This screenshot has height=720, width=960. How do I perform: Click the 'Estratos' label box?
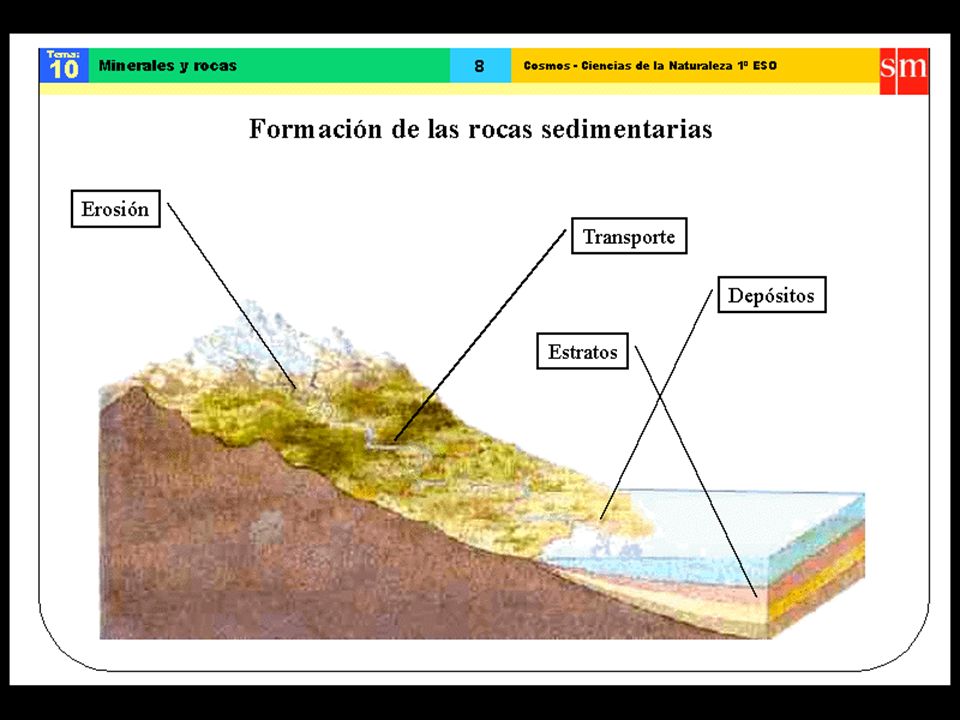[x=582, y=351]
